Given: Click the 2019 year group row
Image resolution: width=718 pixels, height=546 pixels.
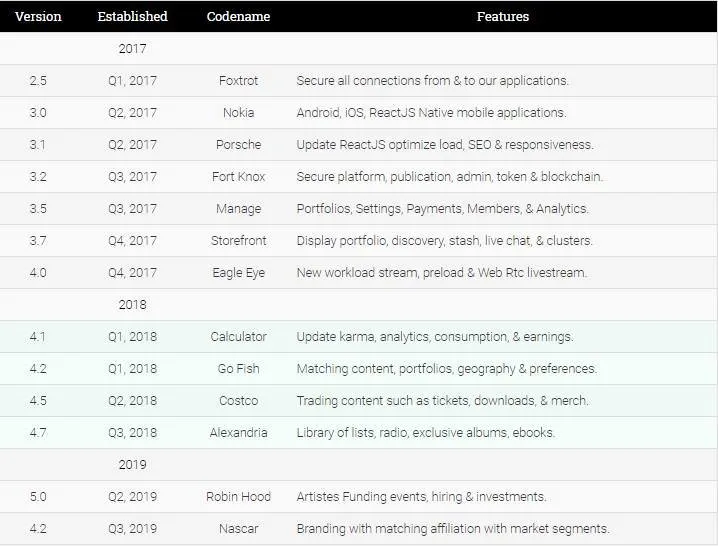Looking at the screenshot, I should (x=359, y=464).
